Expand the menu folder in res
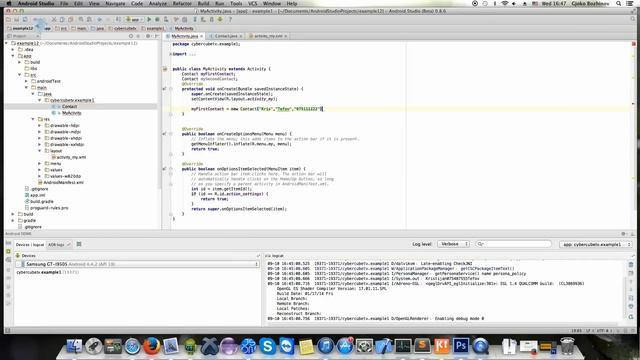Viewport: 640px width, 360px height. tap(40, 163)
